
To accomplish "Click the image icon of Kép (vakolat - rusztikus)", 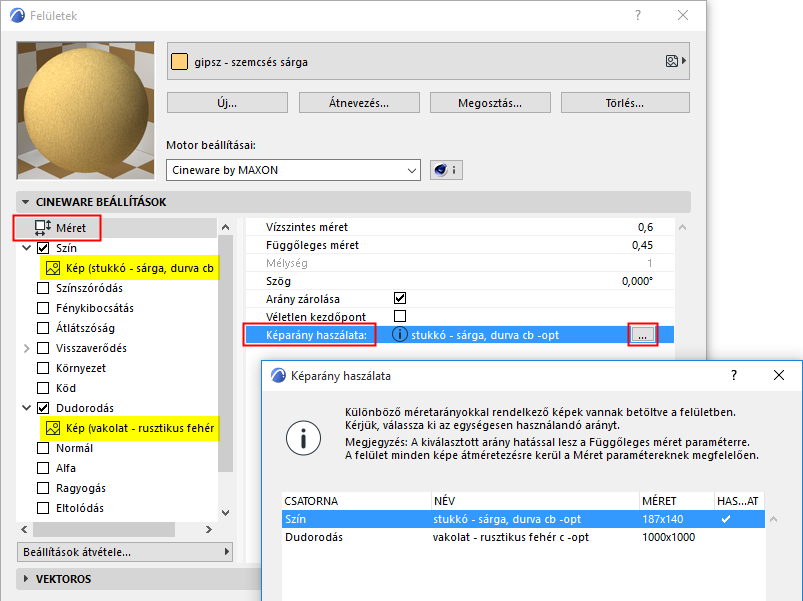I will pyautogui.click(x=53, y=428).
